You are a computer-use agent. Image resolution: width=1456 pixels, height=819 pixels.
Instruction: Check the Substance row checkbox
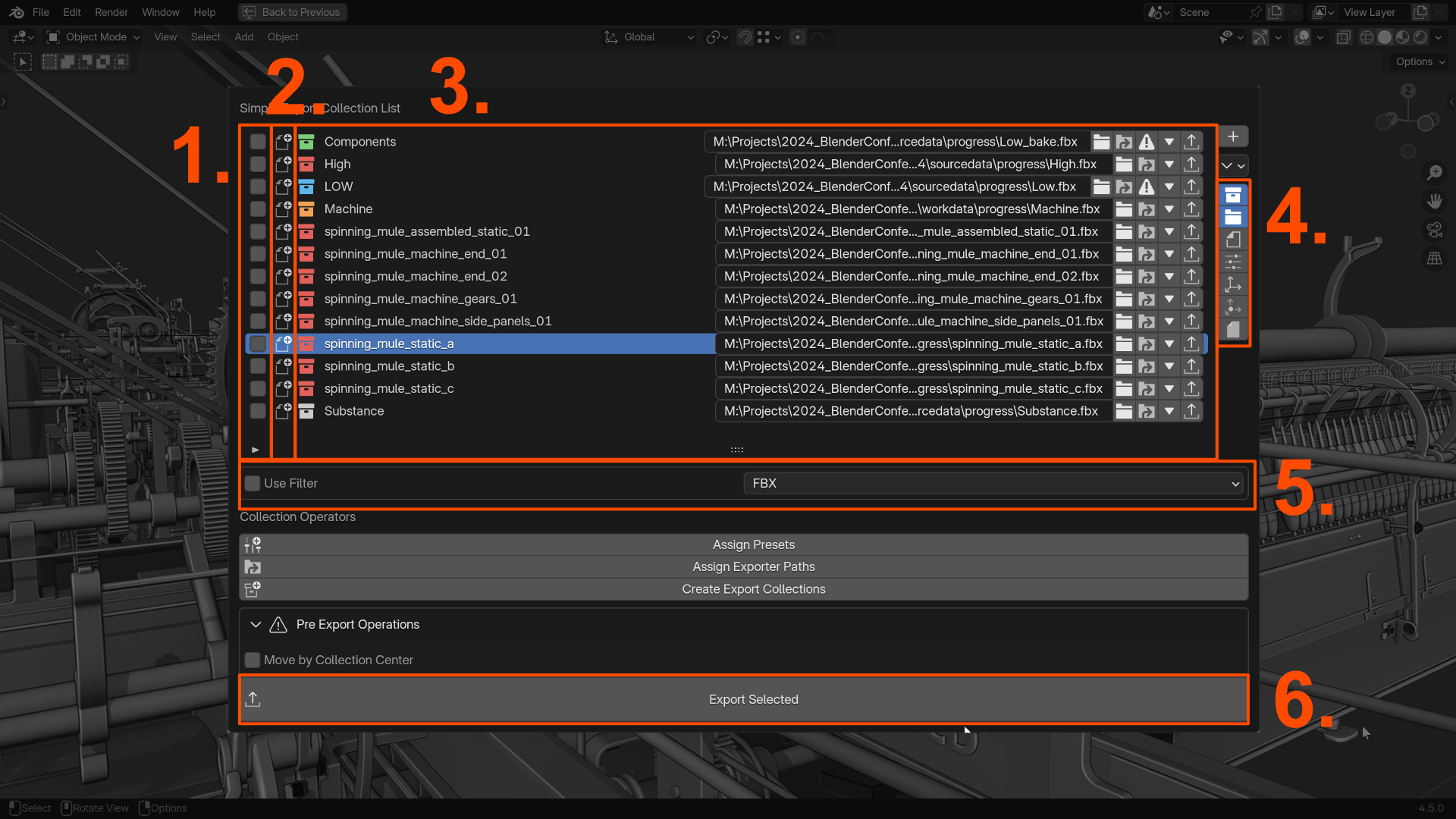click(258, 411)
